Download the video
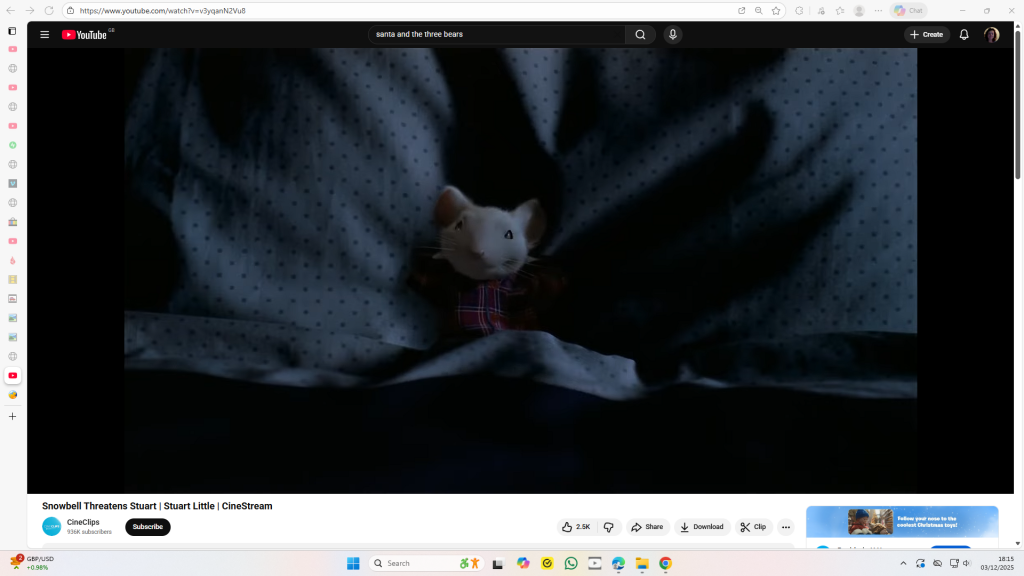1024x576 pixels. (x=702, y=527)
